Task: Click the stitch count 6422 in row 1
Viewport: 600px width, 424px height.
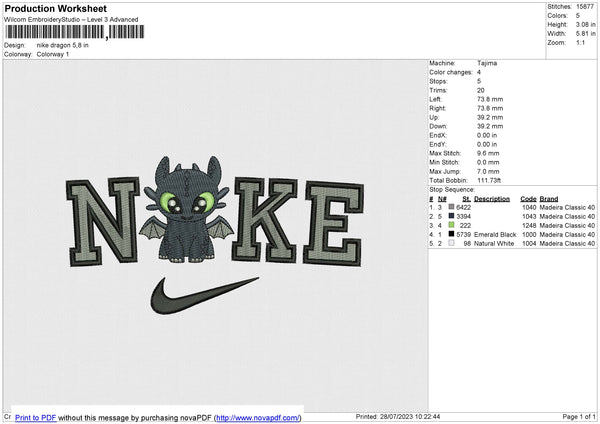Action: [463, 207]
